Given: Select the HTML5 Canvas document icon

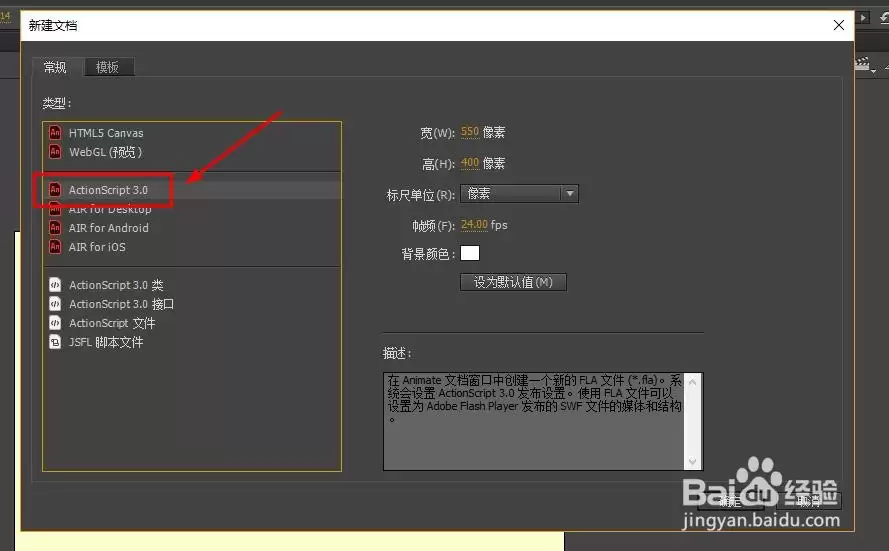Looking at the screenshot, I should tap(55, 133).
